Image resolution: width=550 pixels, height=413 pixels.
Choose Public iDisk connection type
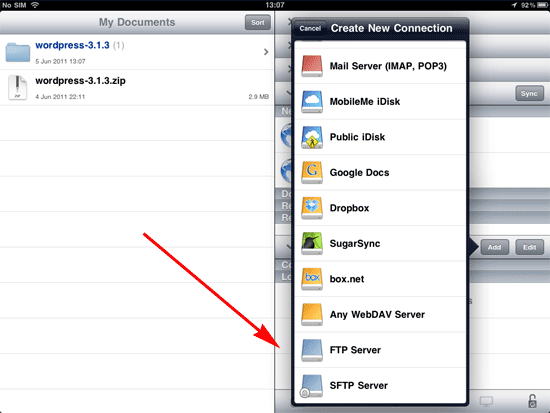[x=380, y=137]
